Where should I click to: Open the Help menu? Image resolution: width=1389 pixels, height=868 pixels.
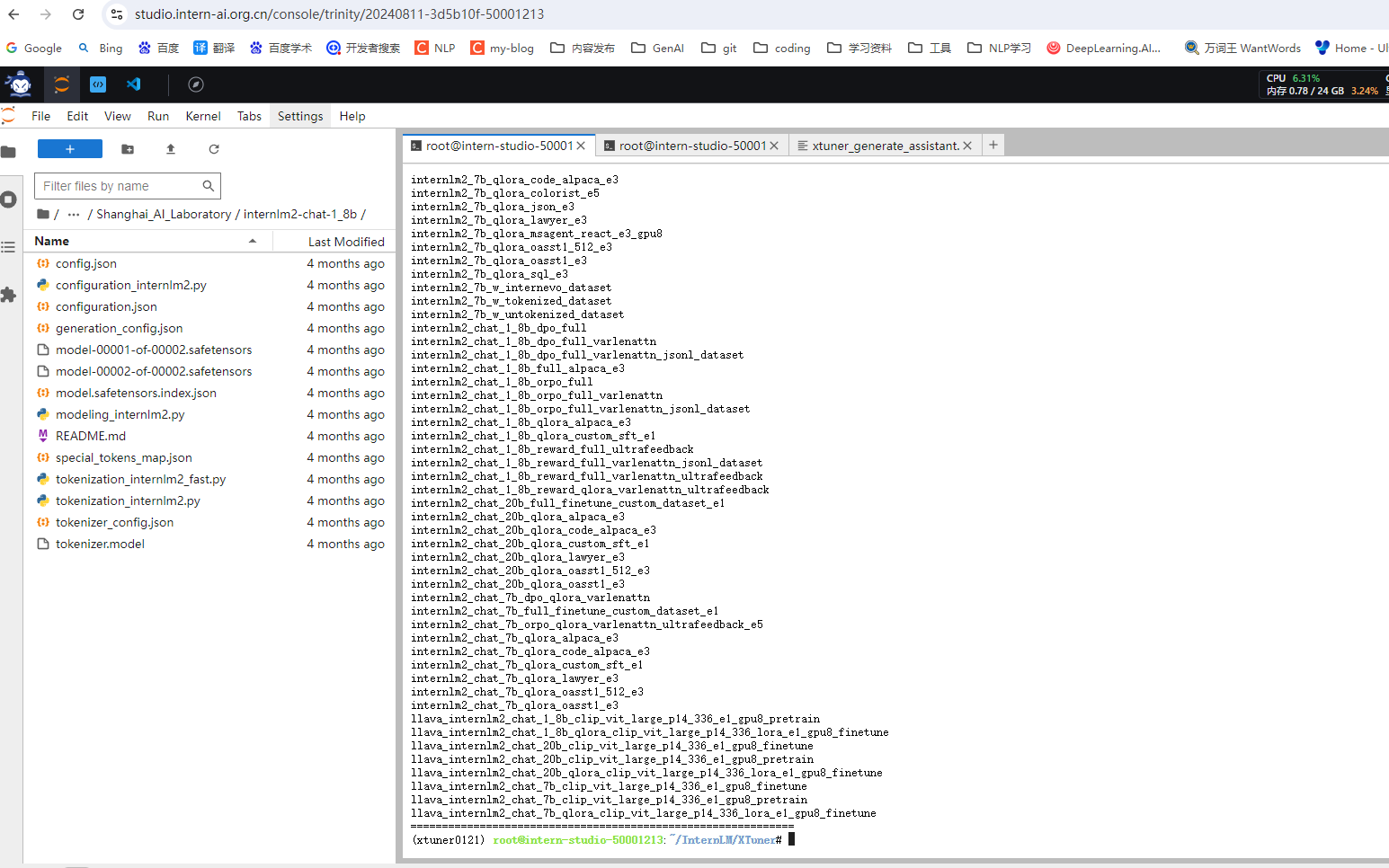coord(352,116)
